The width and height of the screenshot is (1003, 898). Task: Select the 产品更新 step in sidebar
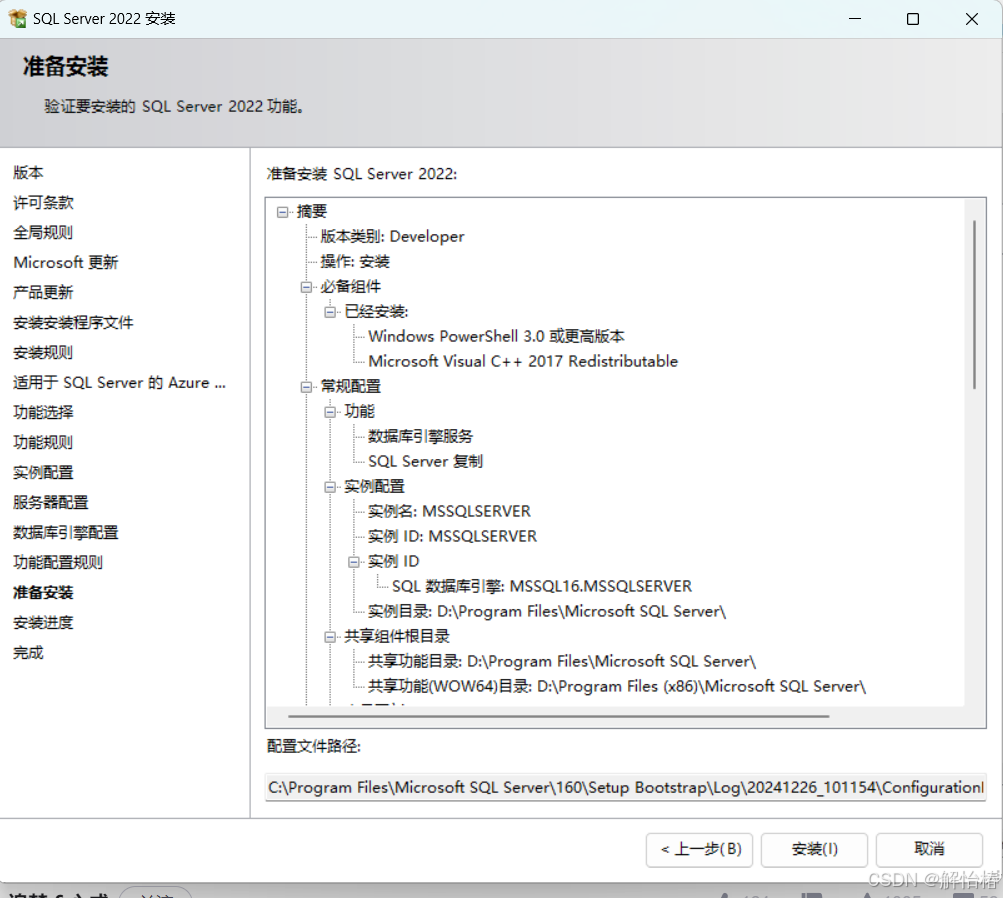pos(43,293)
